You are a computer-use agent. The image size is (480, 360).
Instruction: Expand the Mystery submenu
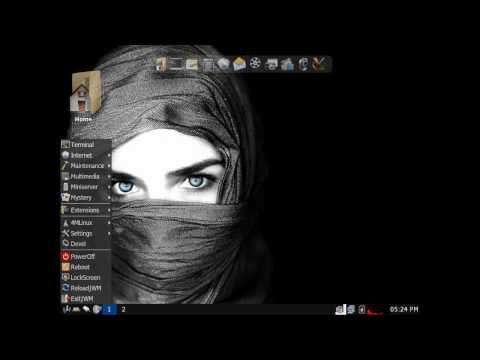point(86,198)
